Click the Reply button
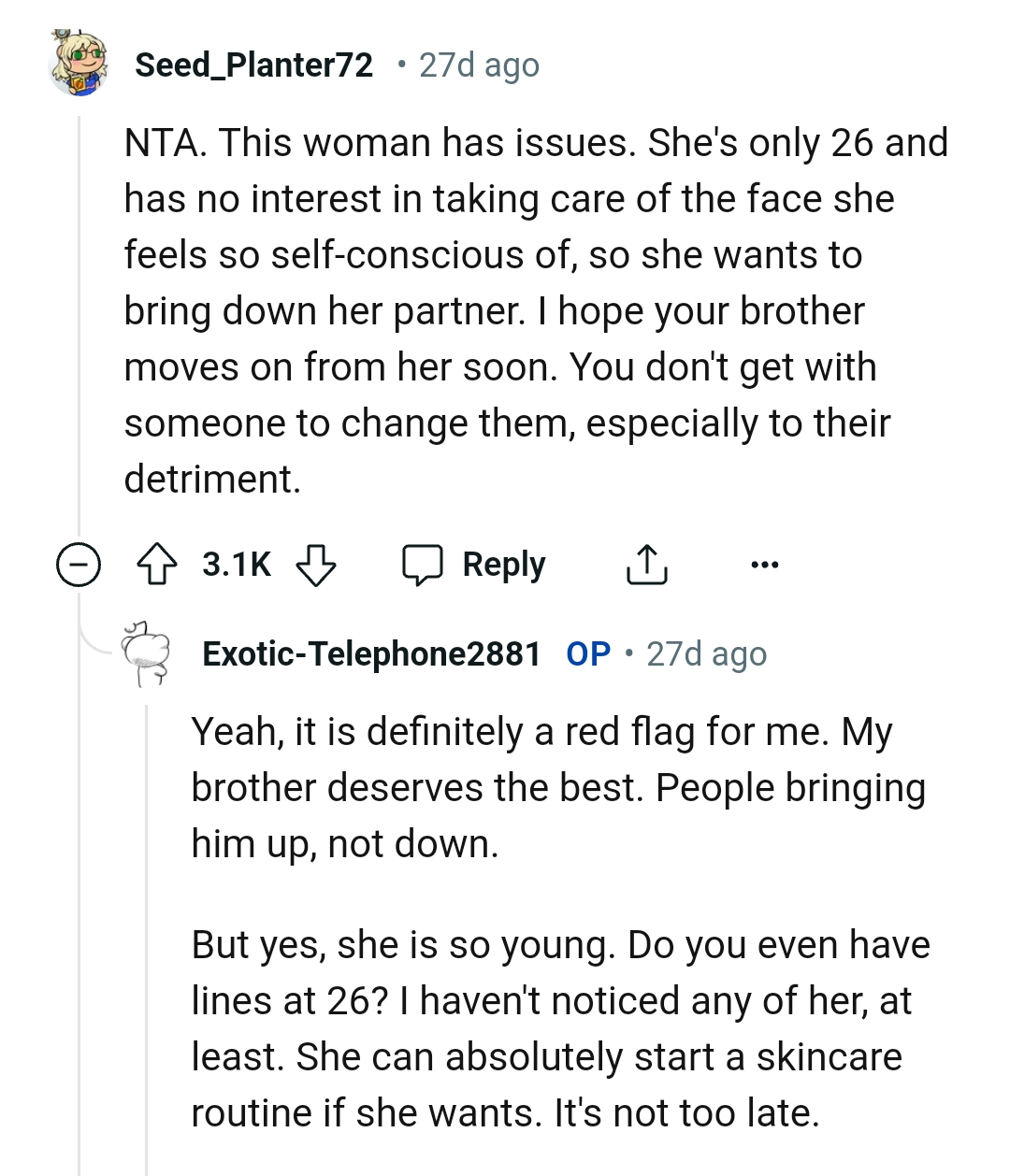The width and height of the screenshot is (1010, 1176). click(503, 564)
